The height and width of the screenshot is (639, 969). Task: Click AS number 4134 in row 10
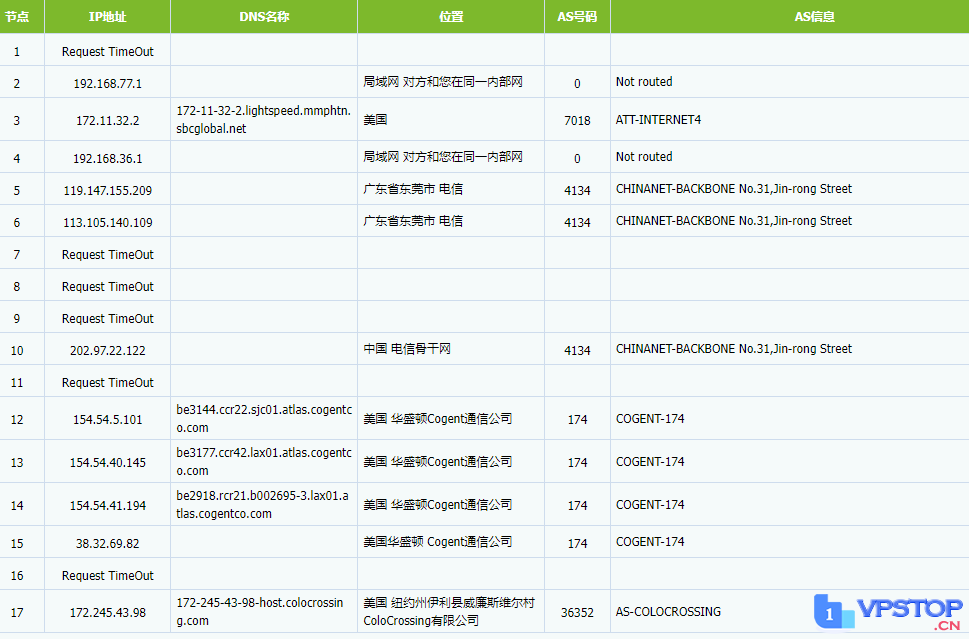(x=577, y=351)
